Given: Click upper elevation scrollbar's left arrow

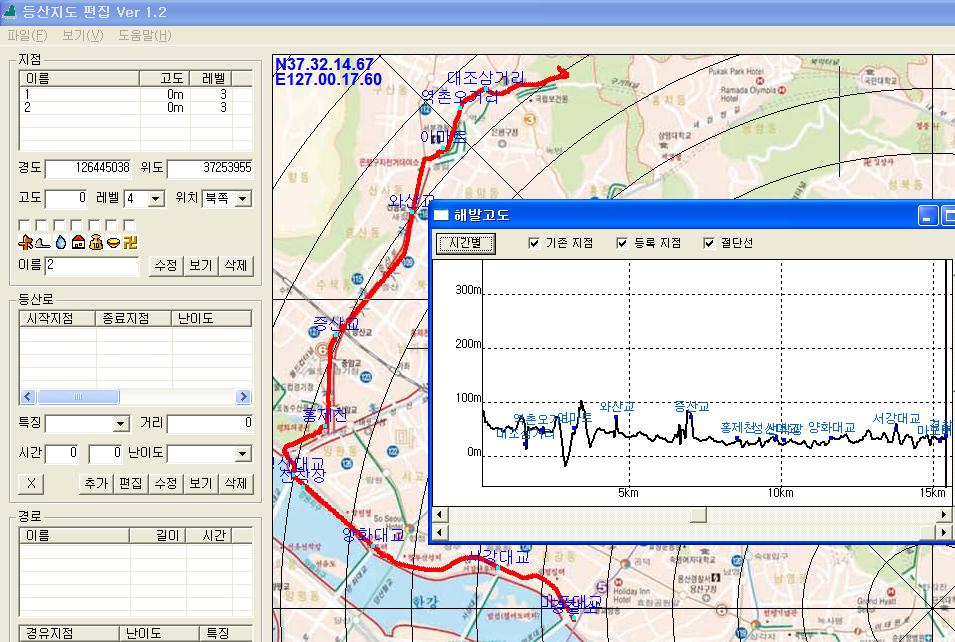Looking at the screenshot, I should point(440,515).
